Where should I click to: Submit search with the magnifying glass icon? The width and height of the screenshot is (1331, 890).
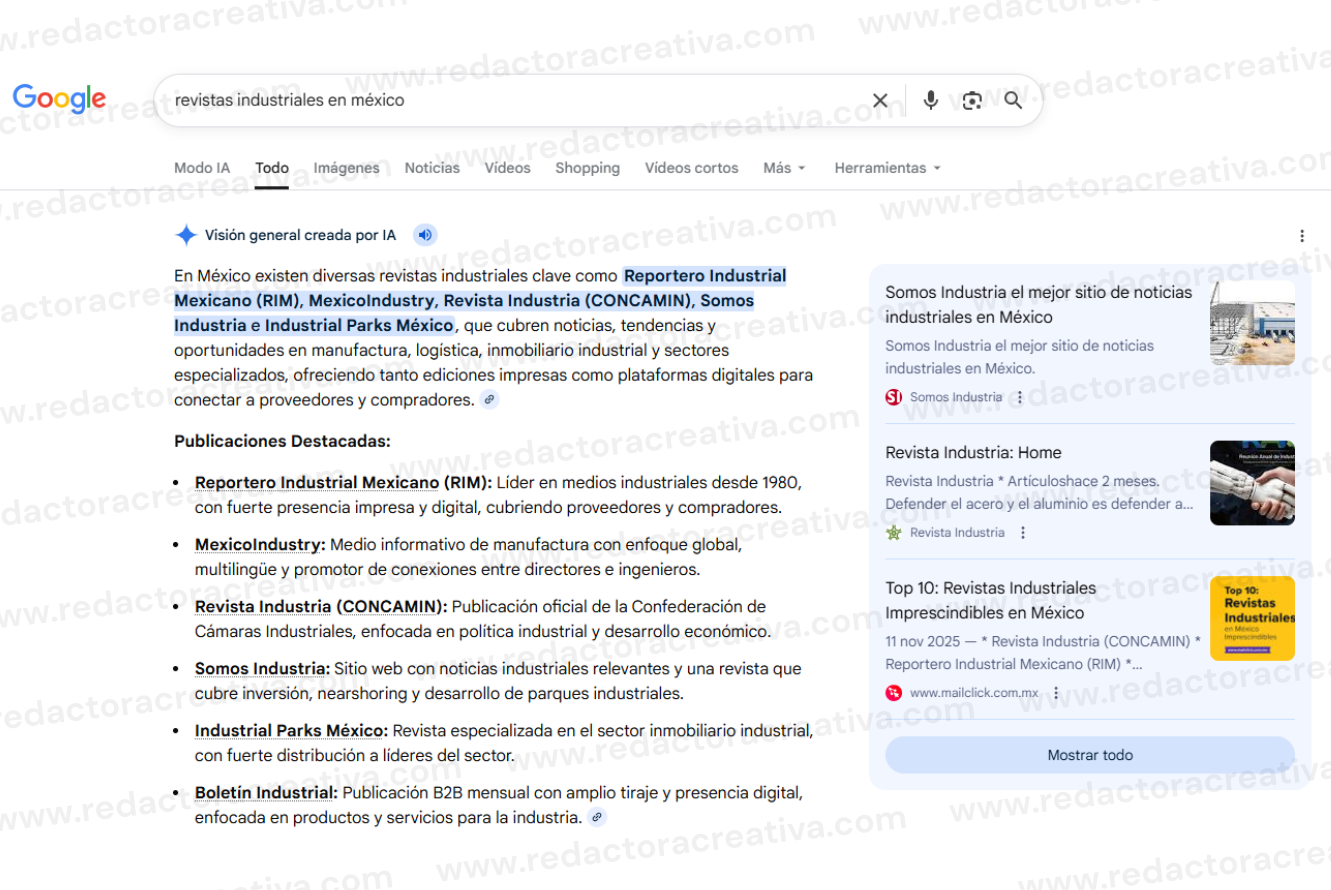pos(1013,100)
